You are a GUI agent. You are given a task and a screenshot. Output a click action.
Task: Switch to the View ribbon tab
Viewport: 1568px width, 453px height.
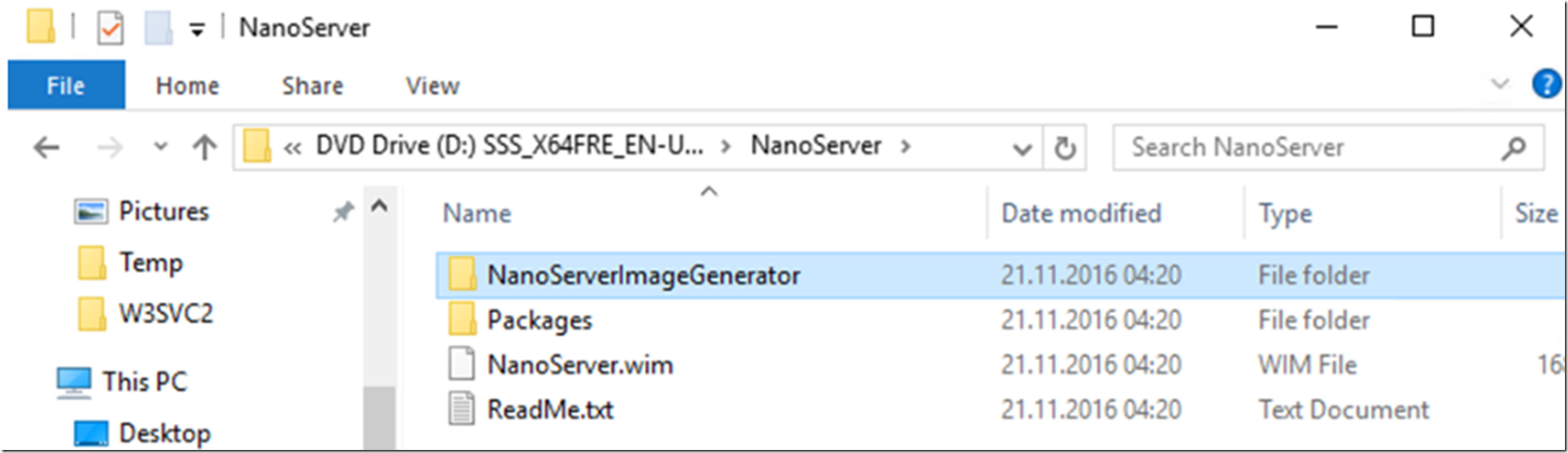click(x=433, y=86)
